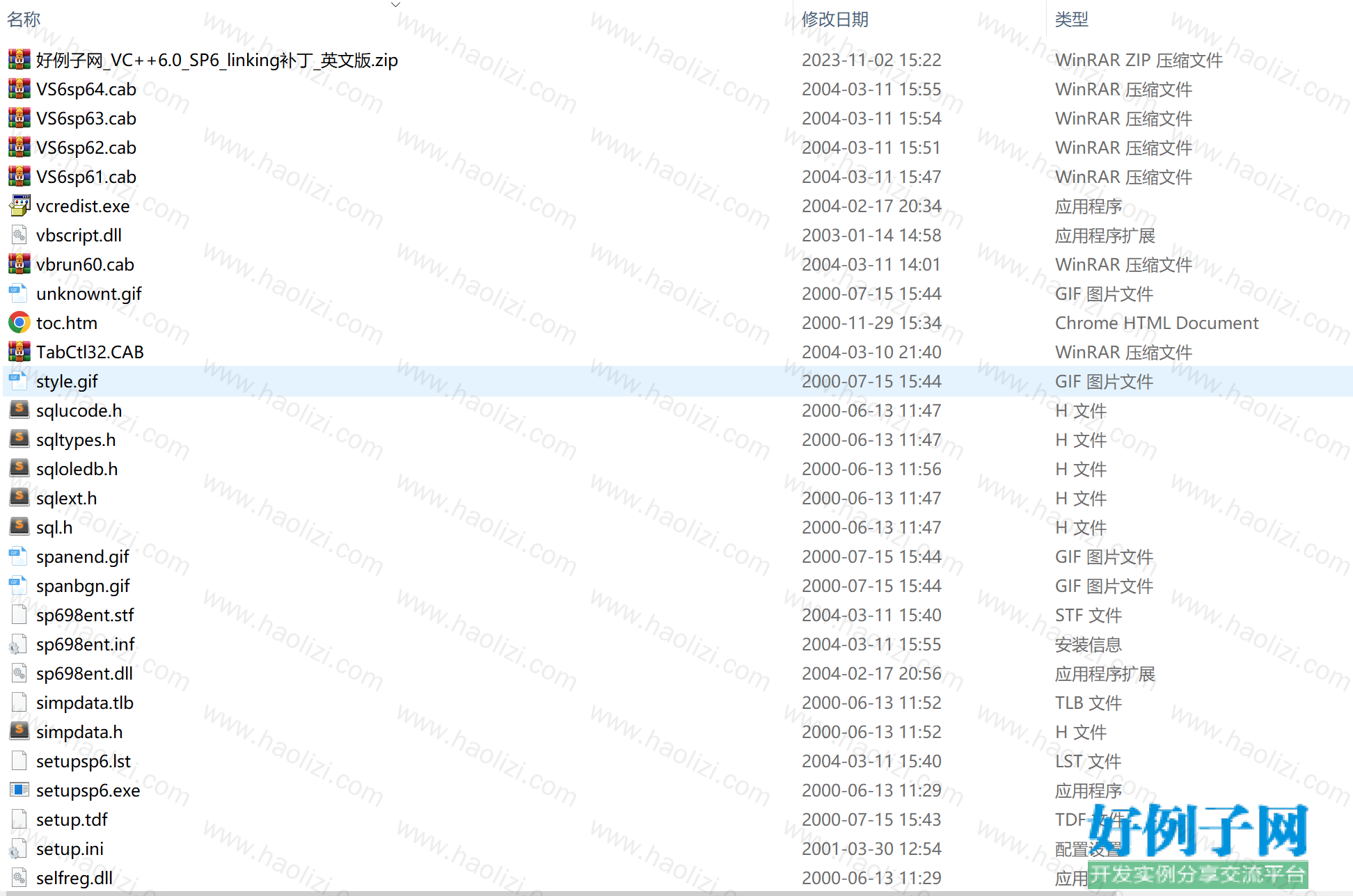This screenshot has width=1353, height=896.
Task: Click the GIF icon beside unknownt.gif
Action: pyautogui.click(x=19, y=294)
